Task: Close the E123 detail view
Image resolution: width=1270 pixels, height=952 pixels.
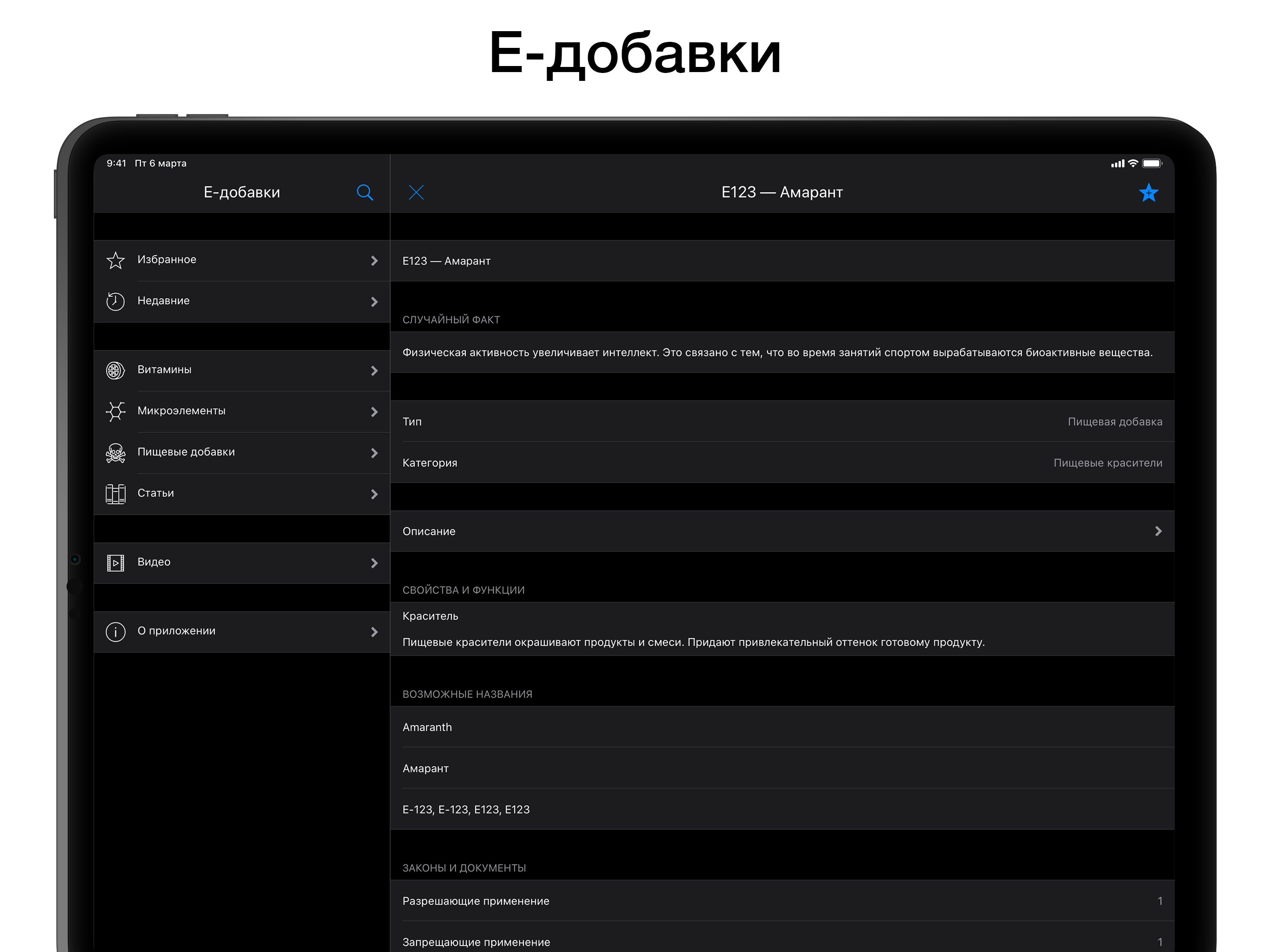Action: click(416, 192)
